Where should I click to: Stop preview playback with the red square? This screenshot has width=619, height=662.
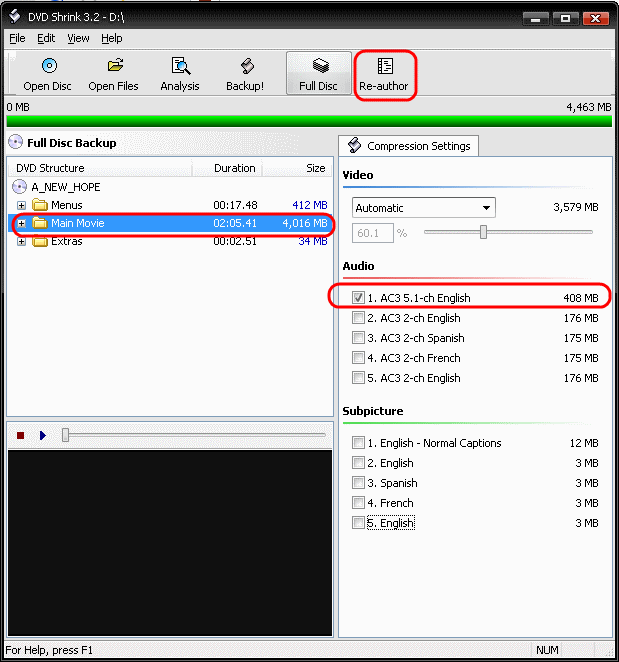[x=20, y=435]
